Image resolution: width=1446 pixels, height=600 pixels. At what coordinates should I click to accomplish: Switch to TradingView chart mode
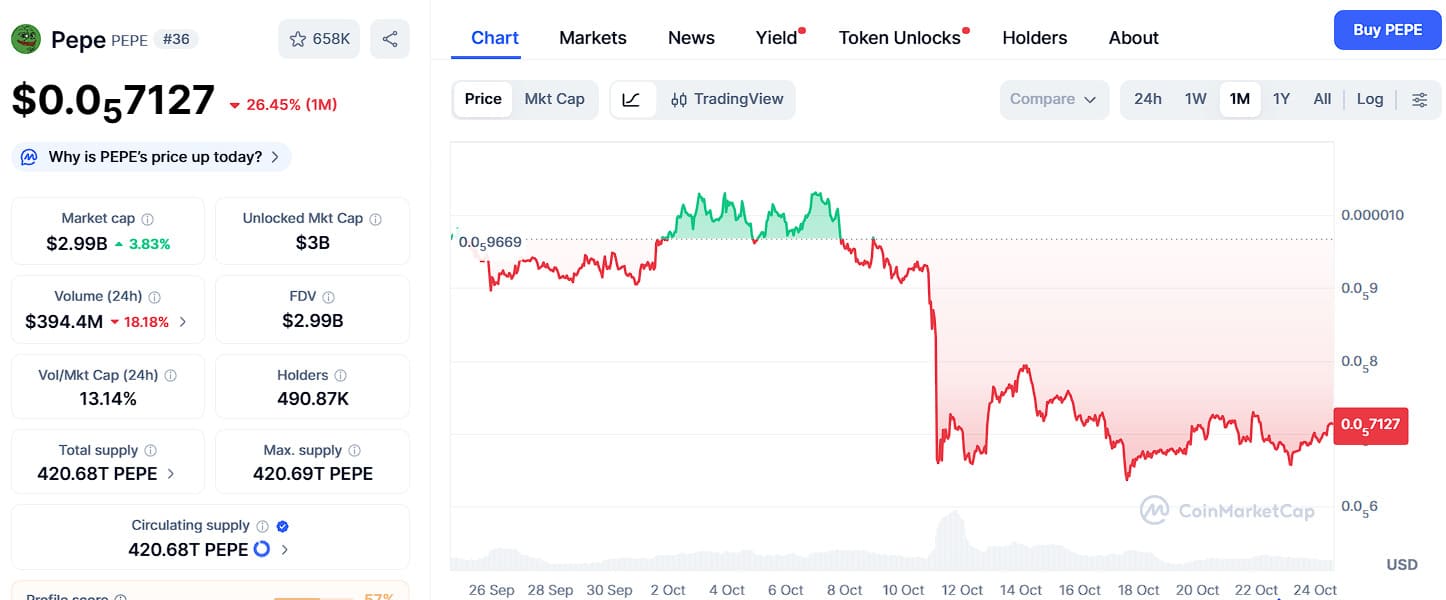[727, 99]
